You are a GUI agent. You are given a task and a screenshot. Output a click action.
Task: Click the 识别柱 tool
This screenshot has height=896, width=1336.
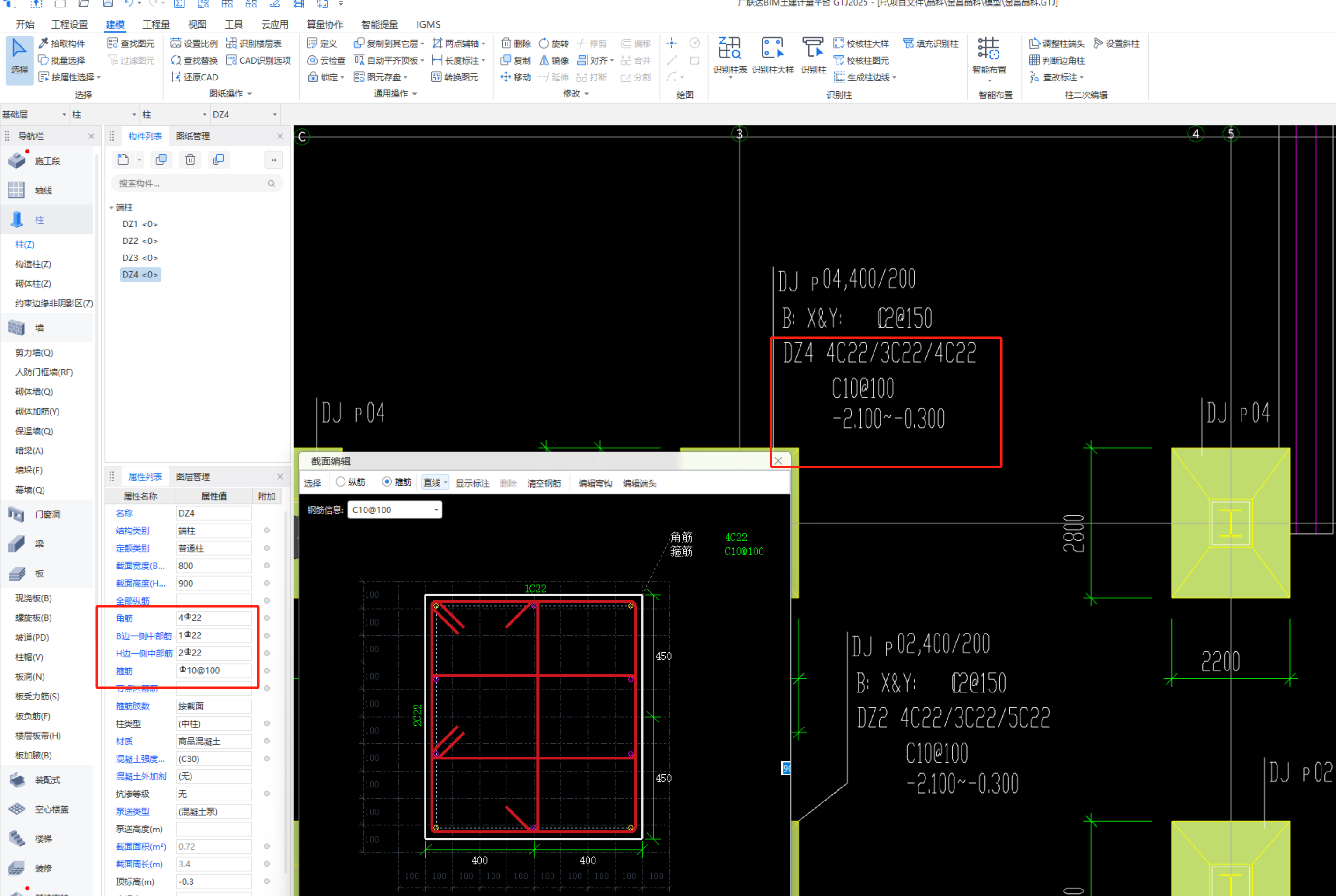pyautogui.click(x=813, y=56)
